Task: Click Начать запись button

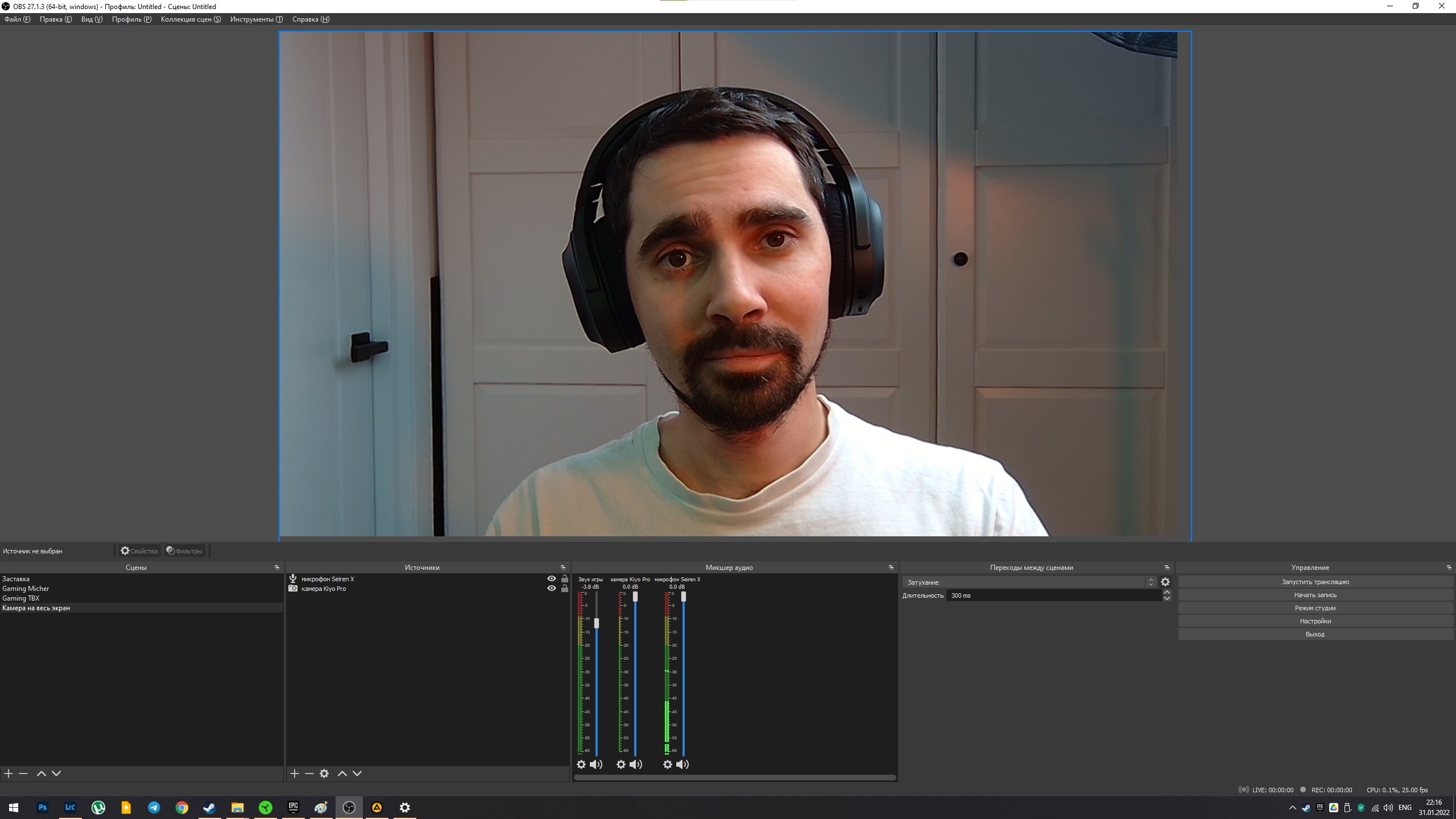Action: tap(1315, 595)
